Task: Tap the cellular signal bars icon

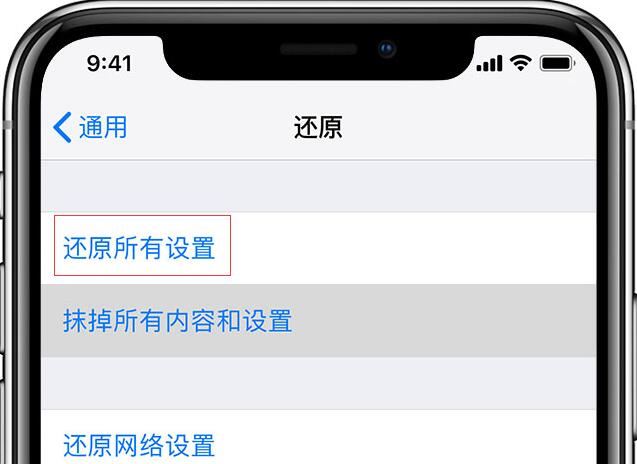Action: tap(489, 64)
